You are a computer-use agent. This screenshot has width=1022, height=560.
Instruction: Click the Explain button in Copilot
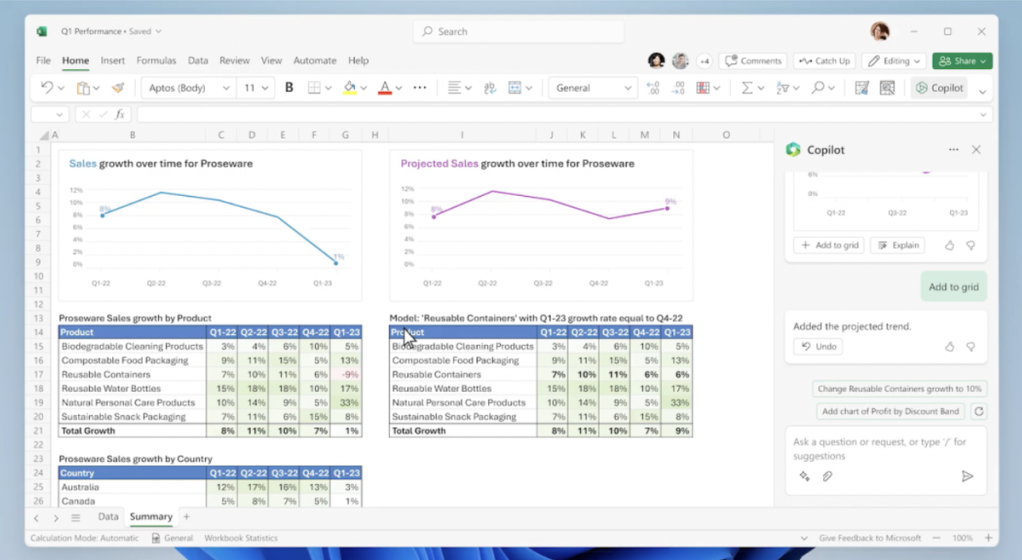tap(899, 245)
